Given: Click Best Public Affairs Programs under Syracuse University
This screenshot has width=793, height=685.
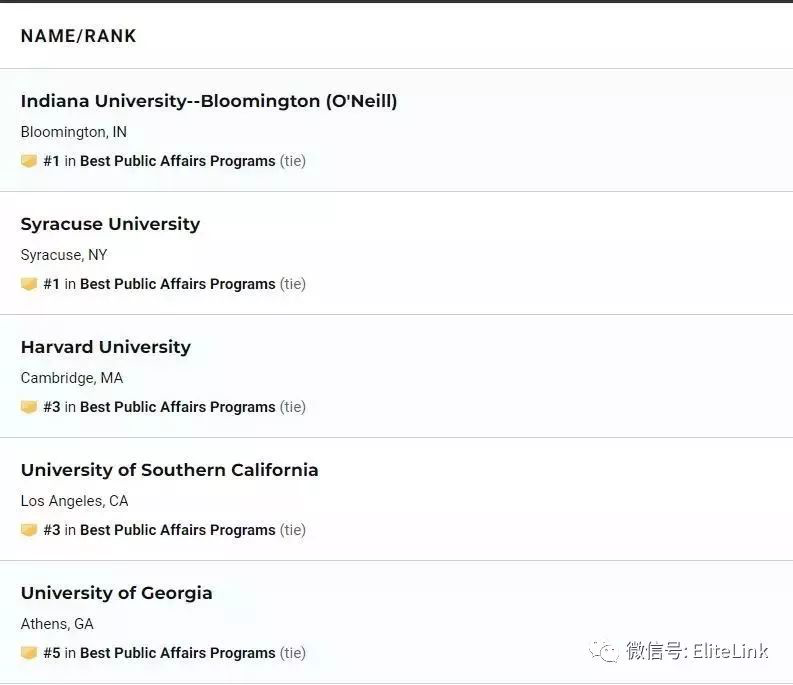Looking at the screenshot, I should coord(178,284).
